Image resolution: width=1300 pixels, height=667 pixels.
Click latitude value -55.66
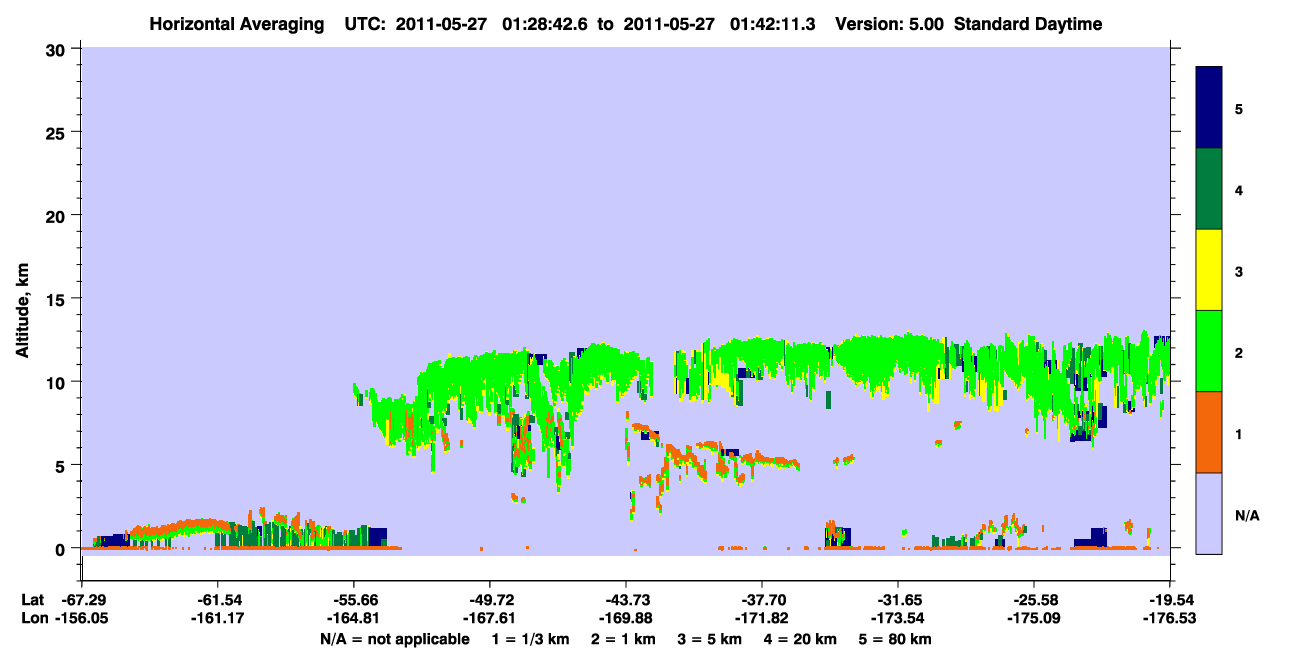click(354, 600)
